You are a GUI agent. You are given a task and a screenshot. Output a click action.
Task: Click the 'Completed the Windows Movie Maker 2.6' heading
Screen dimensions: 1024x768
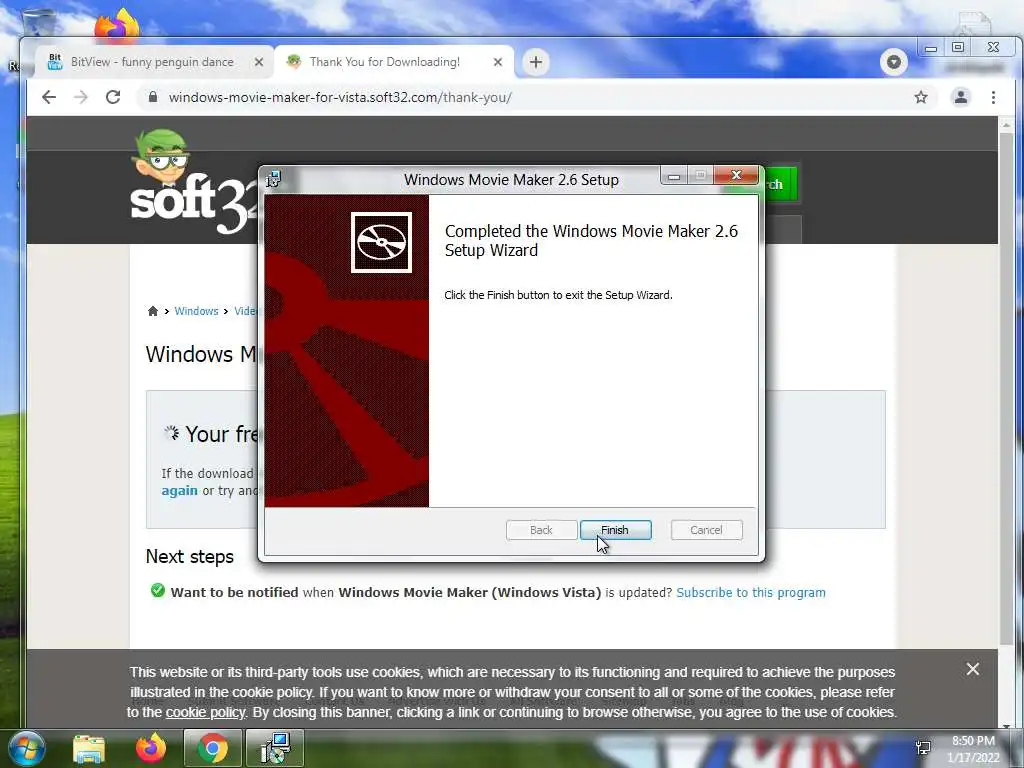(591, 240)
